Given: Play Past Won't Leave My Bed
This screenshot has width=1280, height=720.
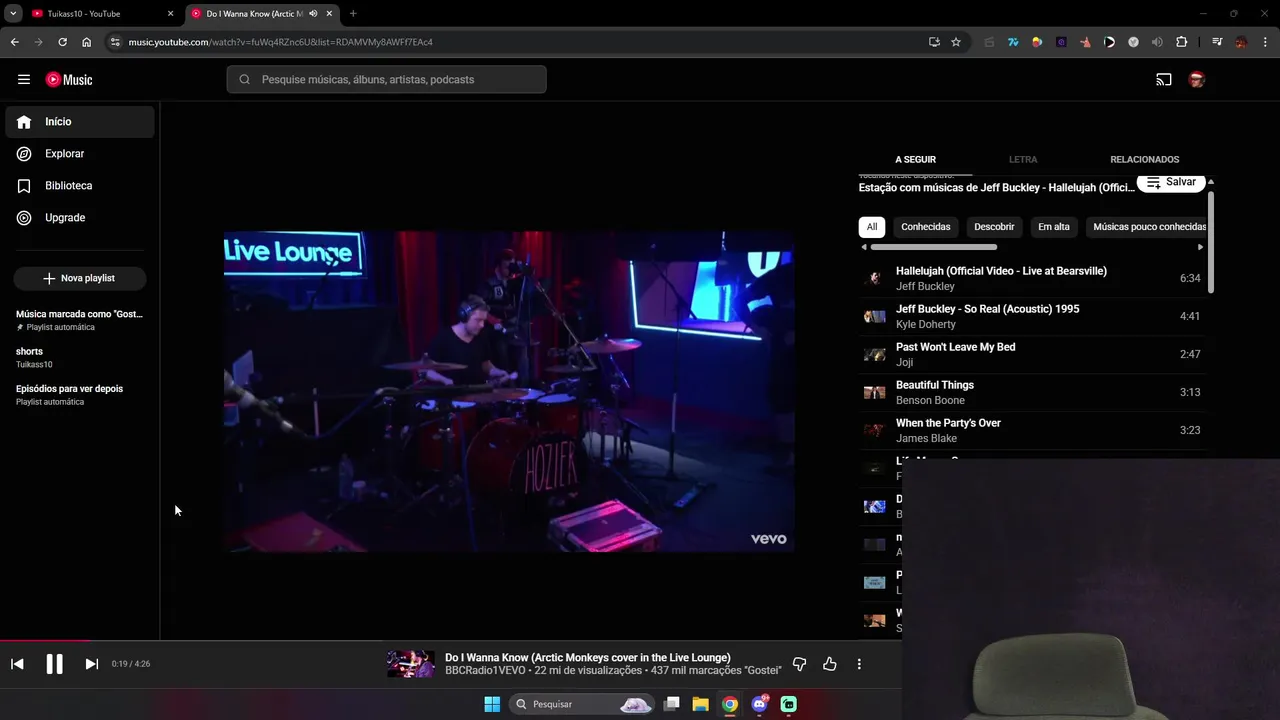Looking at the screenshot, I should (1032, 354).
